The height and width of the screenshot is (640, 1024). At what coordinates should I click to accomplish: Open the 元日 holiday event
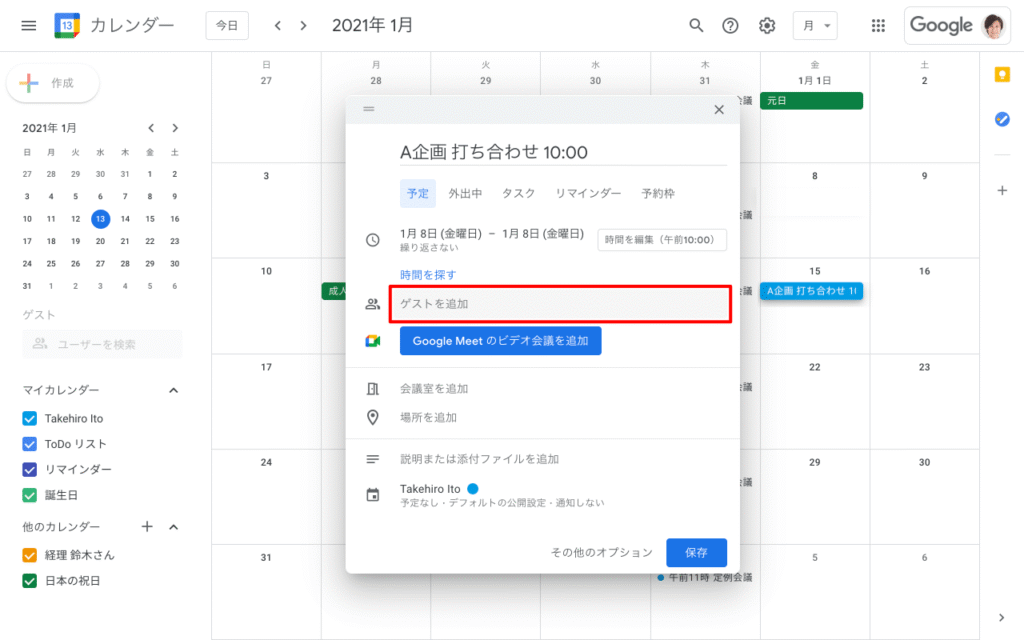(x=811, y=101)
